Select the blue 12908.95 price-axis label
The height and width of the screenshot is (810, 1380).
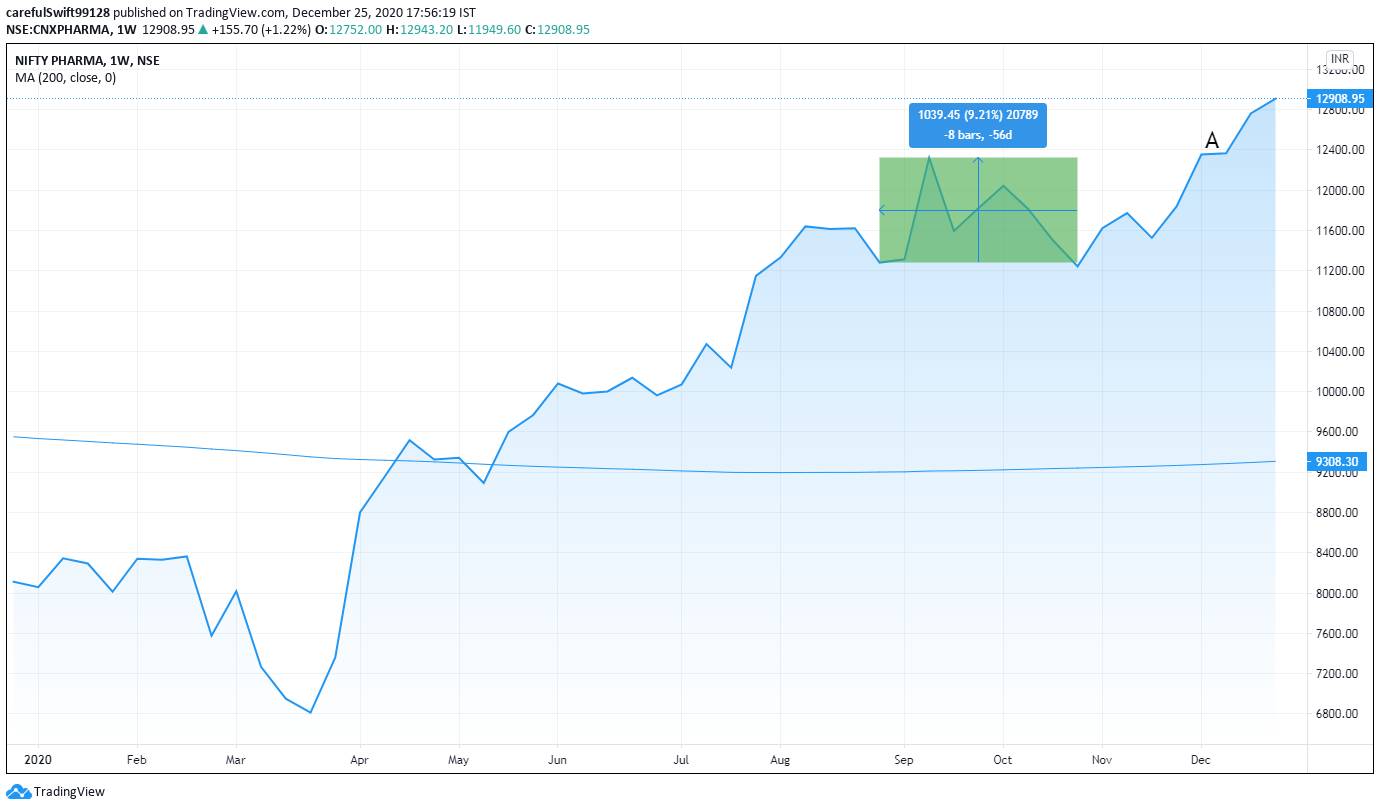1339,98
